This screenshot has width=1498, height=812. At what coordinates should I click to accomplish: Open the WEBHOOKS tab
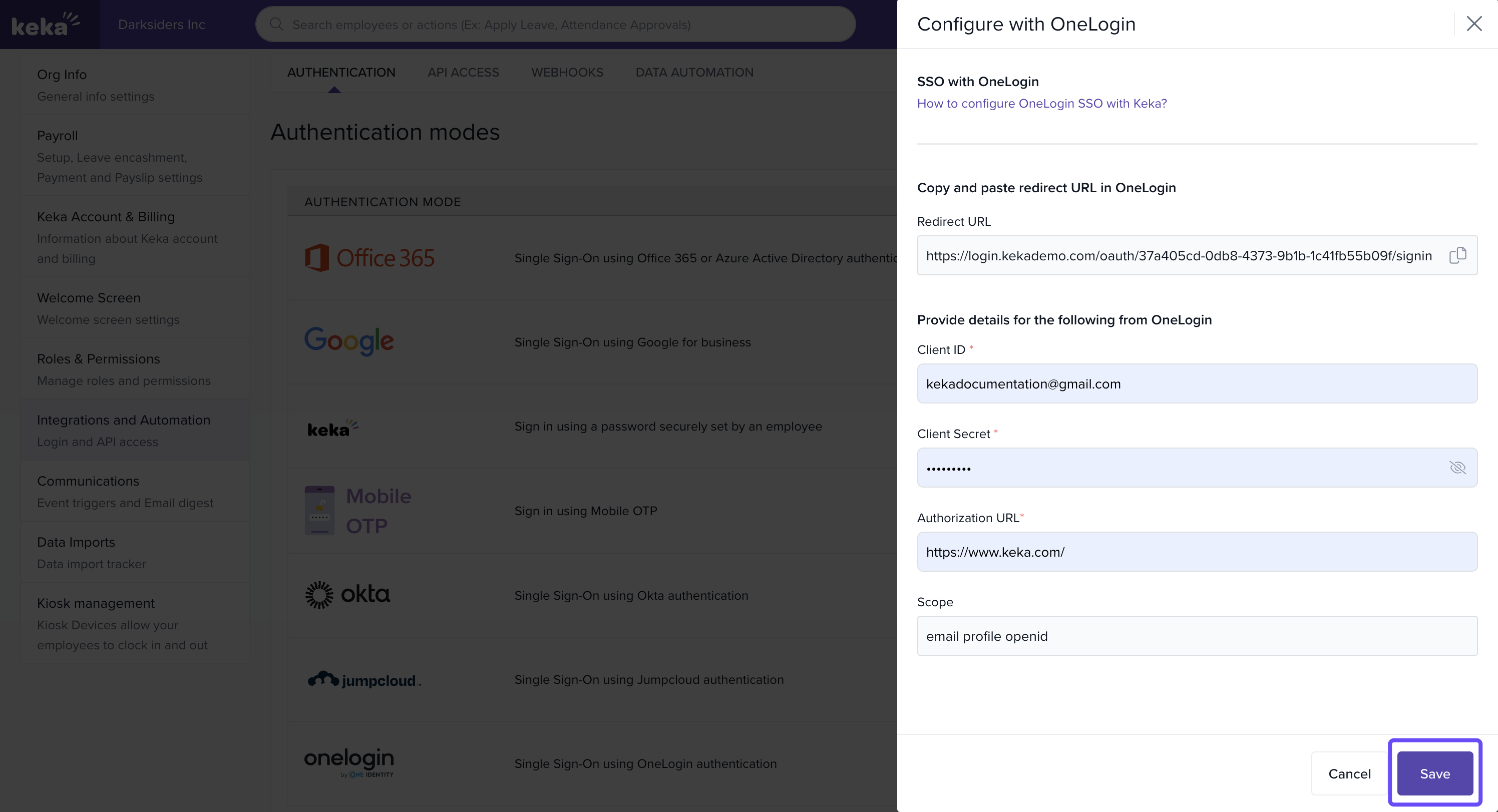(x=567, y=72)
